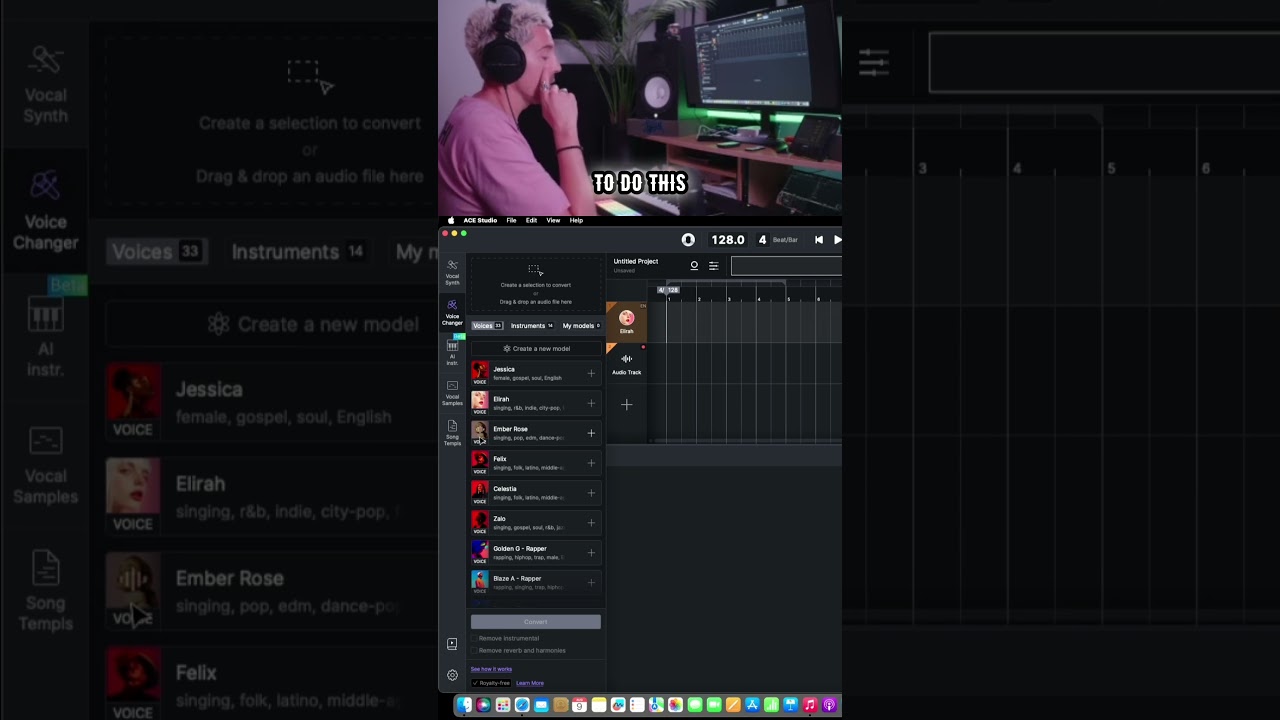Open the View menu
The width and height of the screenshot is (1280, 720).
pyautogui.click(x=553, y=220)
